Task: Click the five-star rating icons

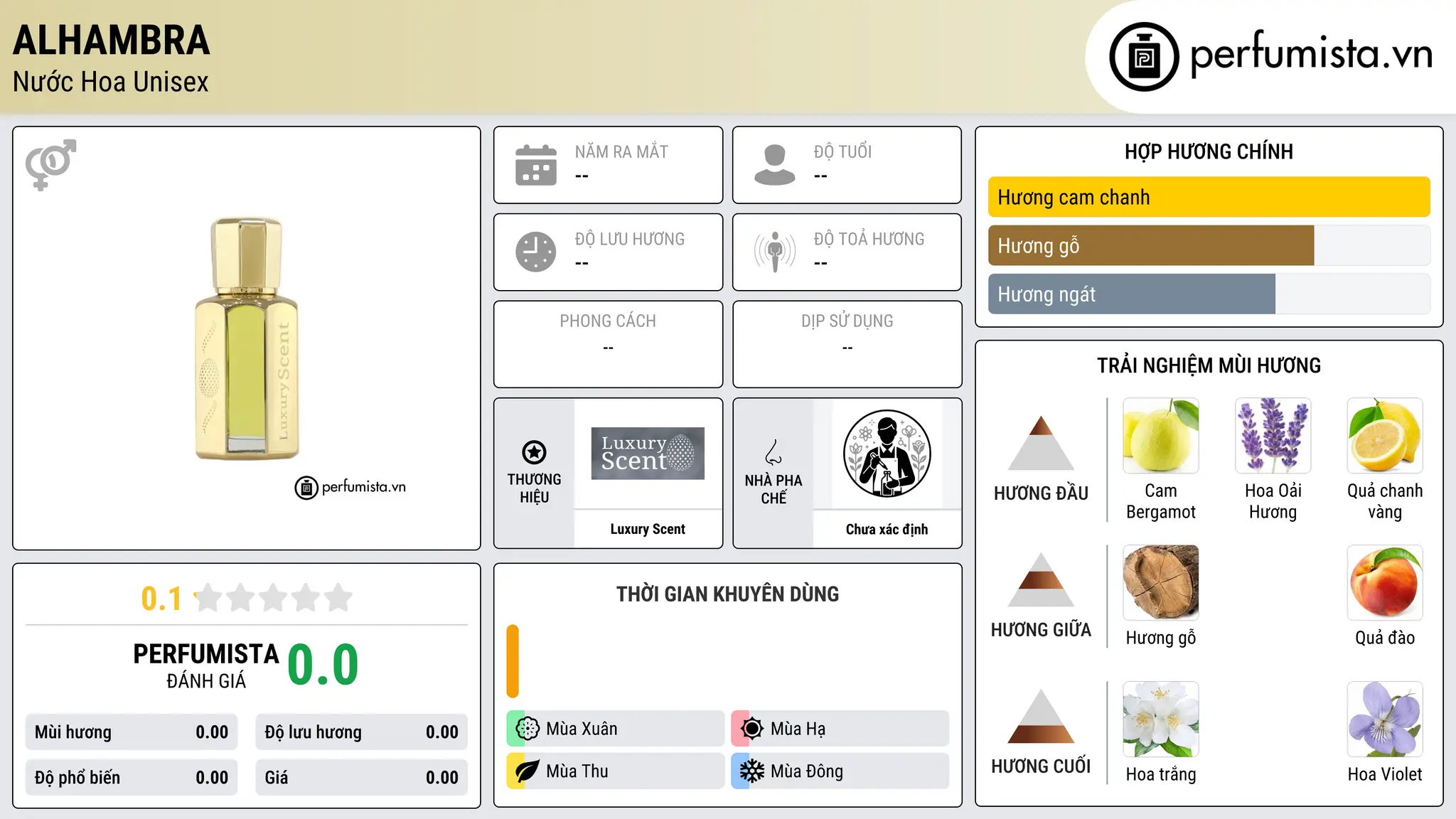Action: [274, 598]
